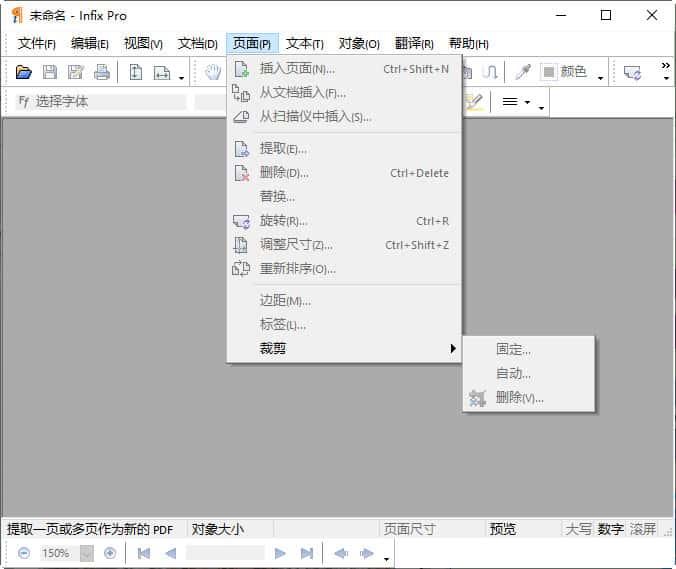
Task: Select the eyedropper color picker tool
Action: [x=522, y=72]
